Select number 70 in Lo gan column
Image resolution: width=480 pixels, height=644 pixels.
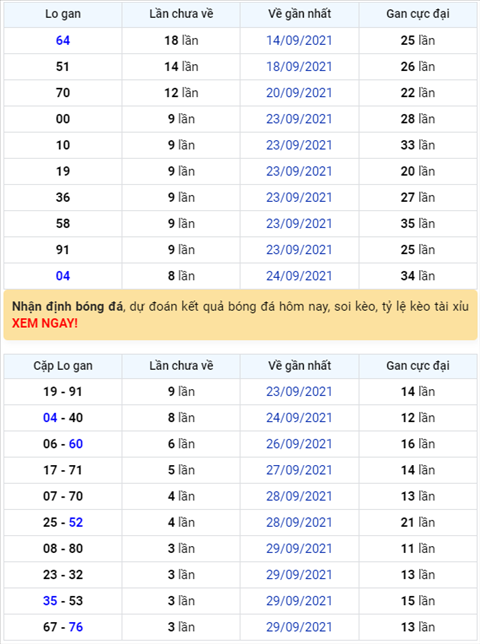[x=63, y=93]
